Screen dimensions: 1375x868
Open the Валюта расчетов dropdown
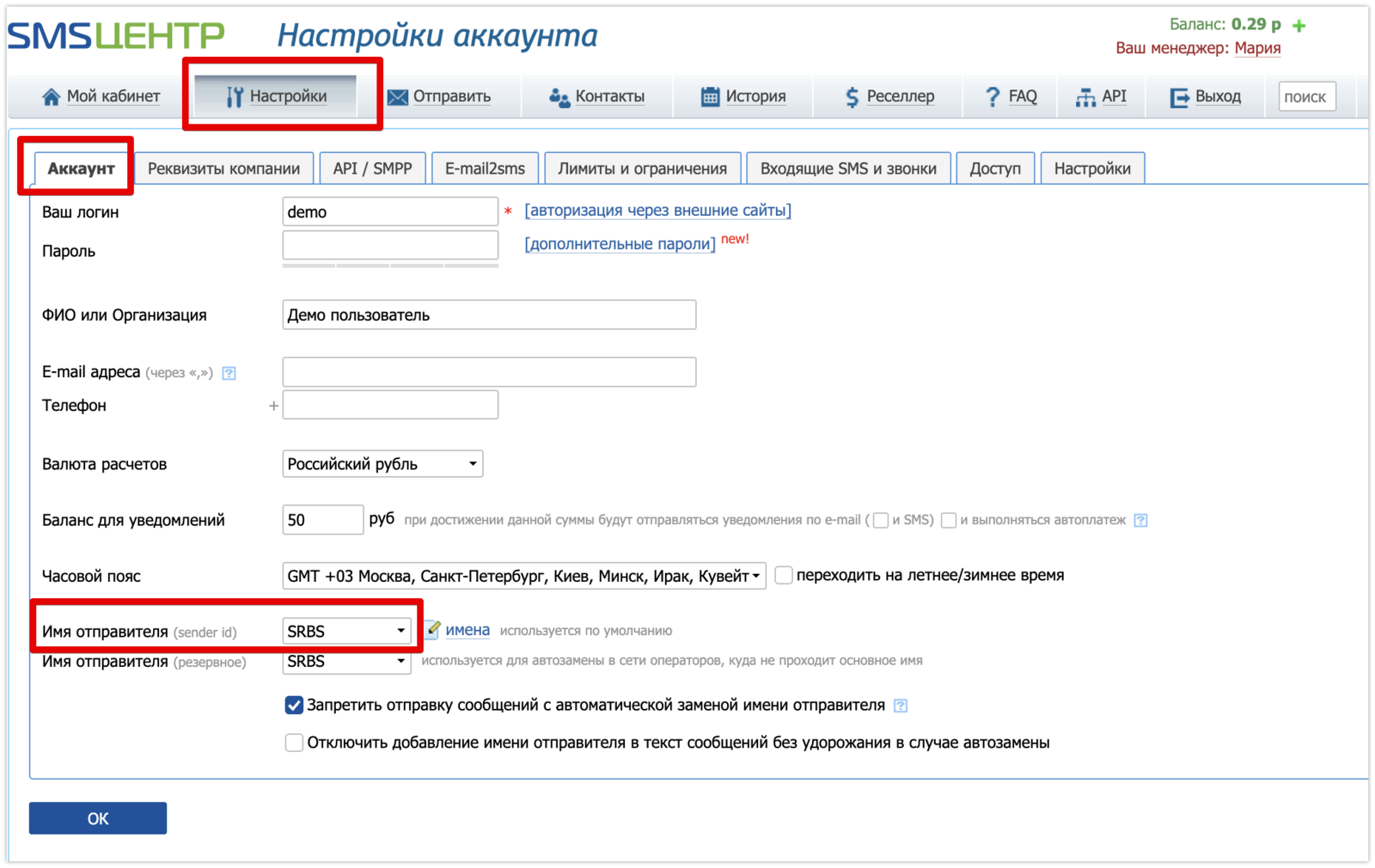tap(382, 464)
